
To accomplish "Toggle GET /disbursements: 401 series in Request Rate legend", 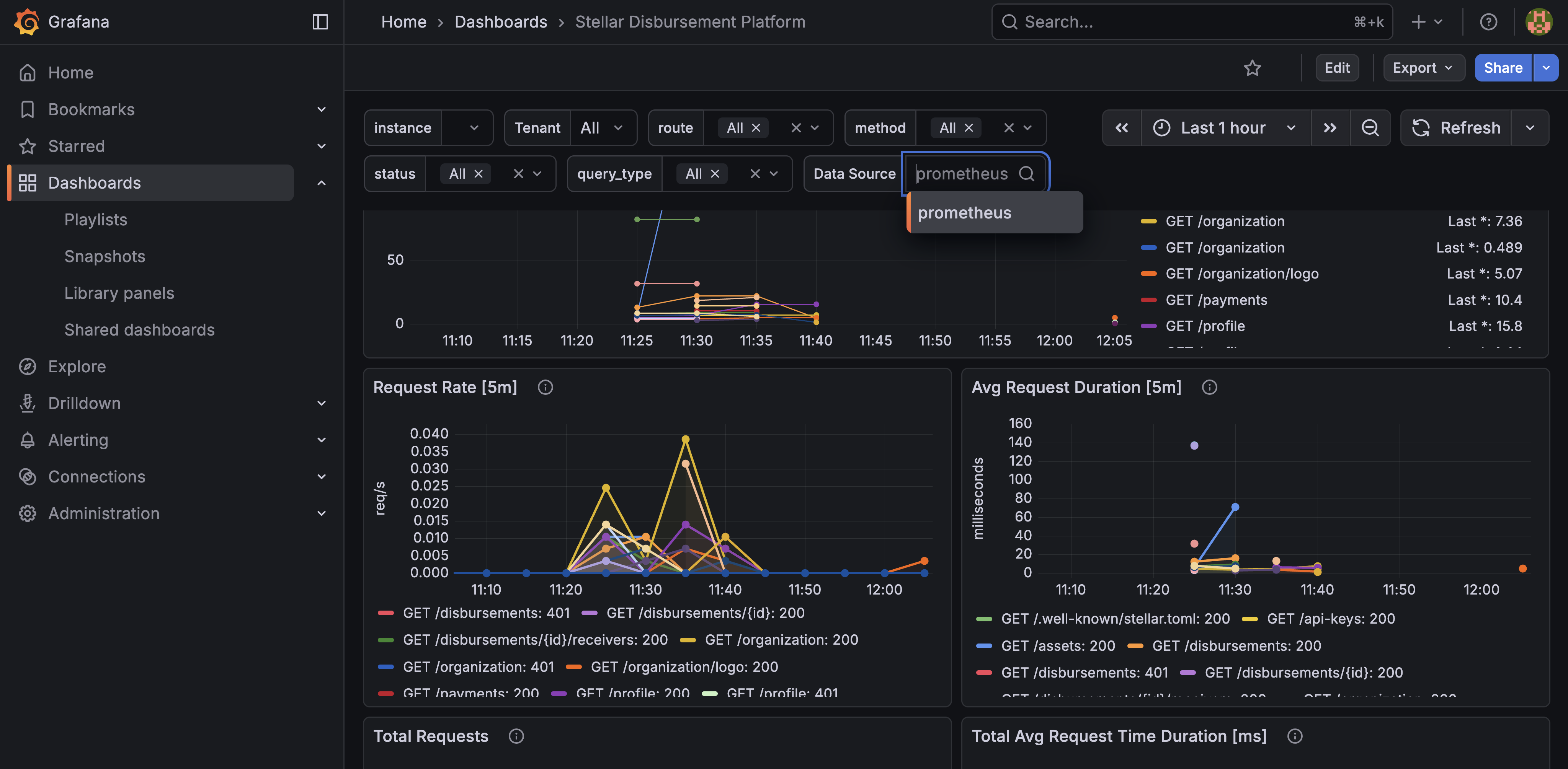I will coord(486,613).
